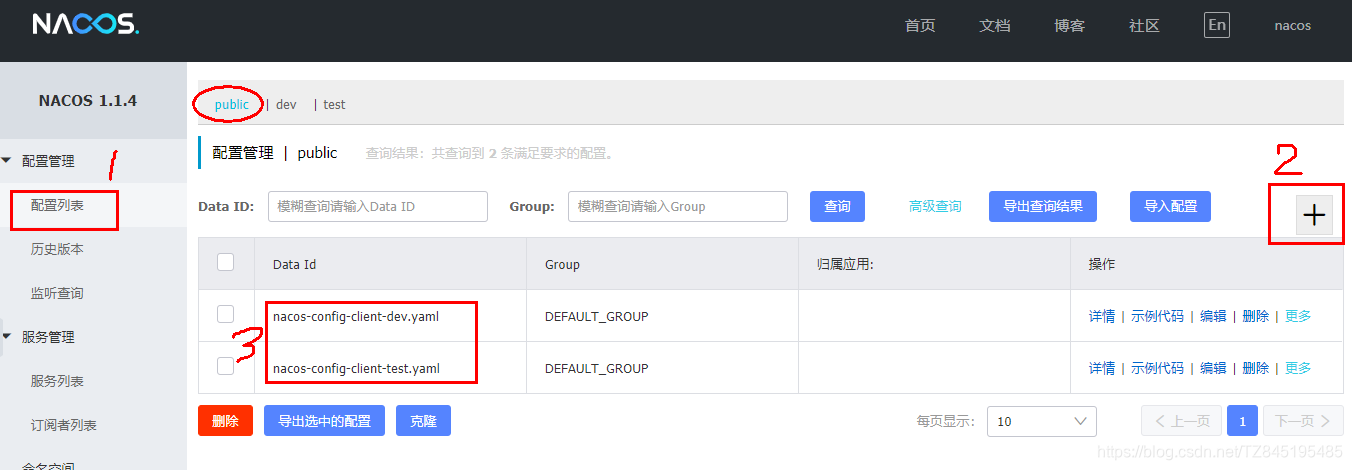Image resolution: width=1352 pixels, height=470 pixels.
Task: Select the dev namespace tab
Action: coord(286,104)
